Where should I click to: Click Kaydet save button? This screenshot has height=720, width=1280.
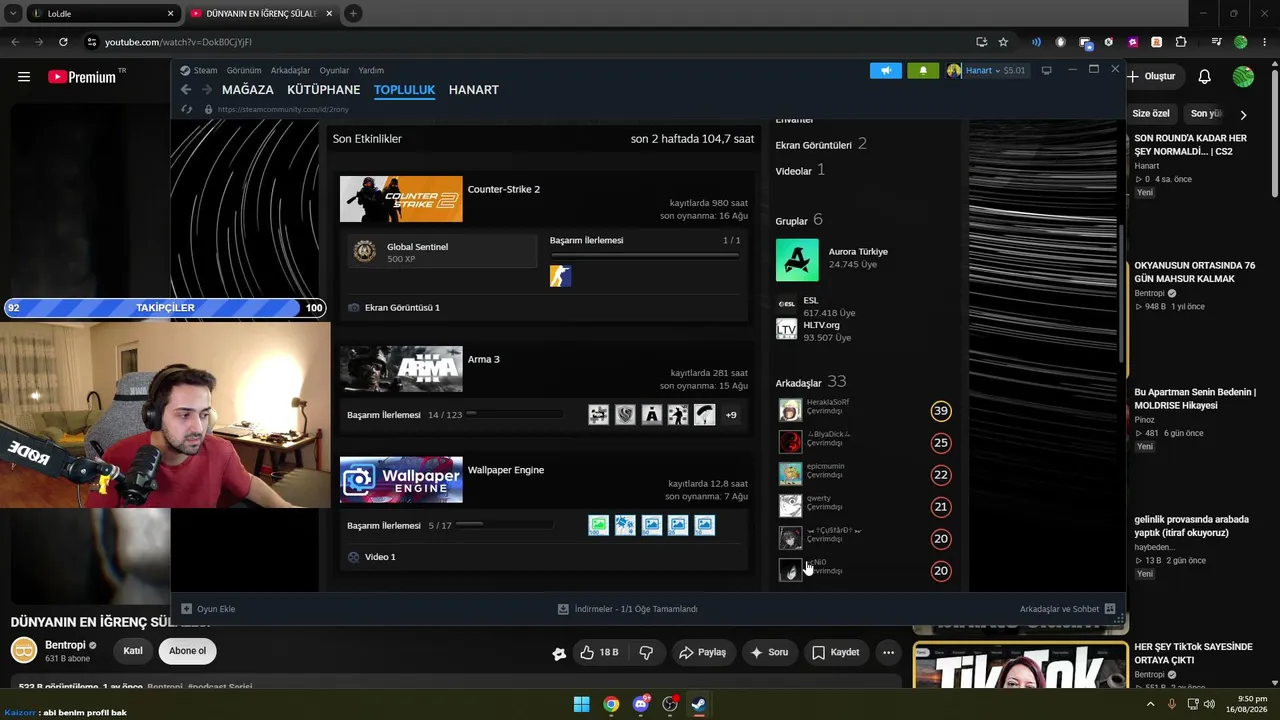point(835,652)
